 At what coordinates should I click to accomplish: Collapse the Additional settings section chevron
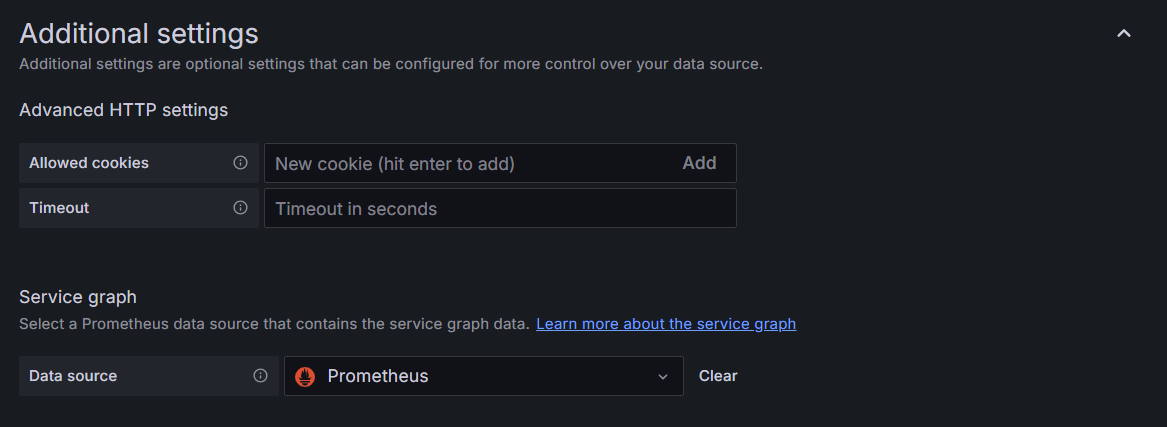click(x=1124, y=34)
